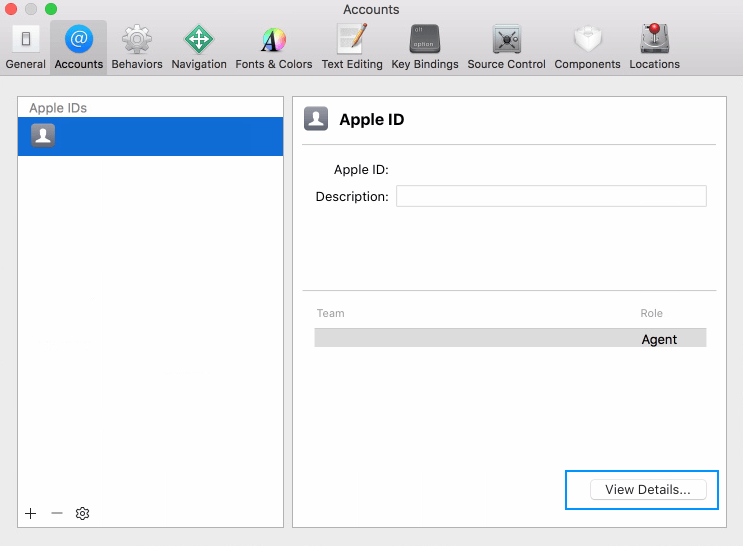Click the plus button to add account
Viewport: 743px width, 546px height.
coord(31,513)
